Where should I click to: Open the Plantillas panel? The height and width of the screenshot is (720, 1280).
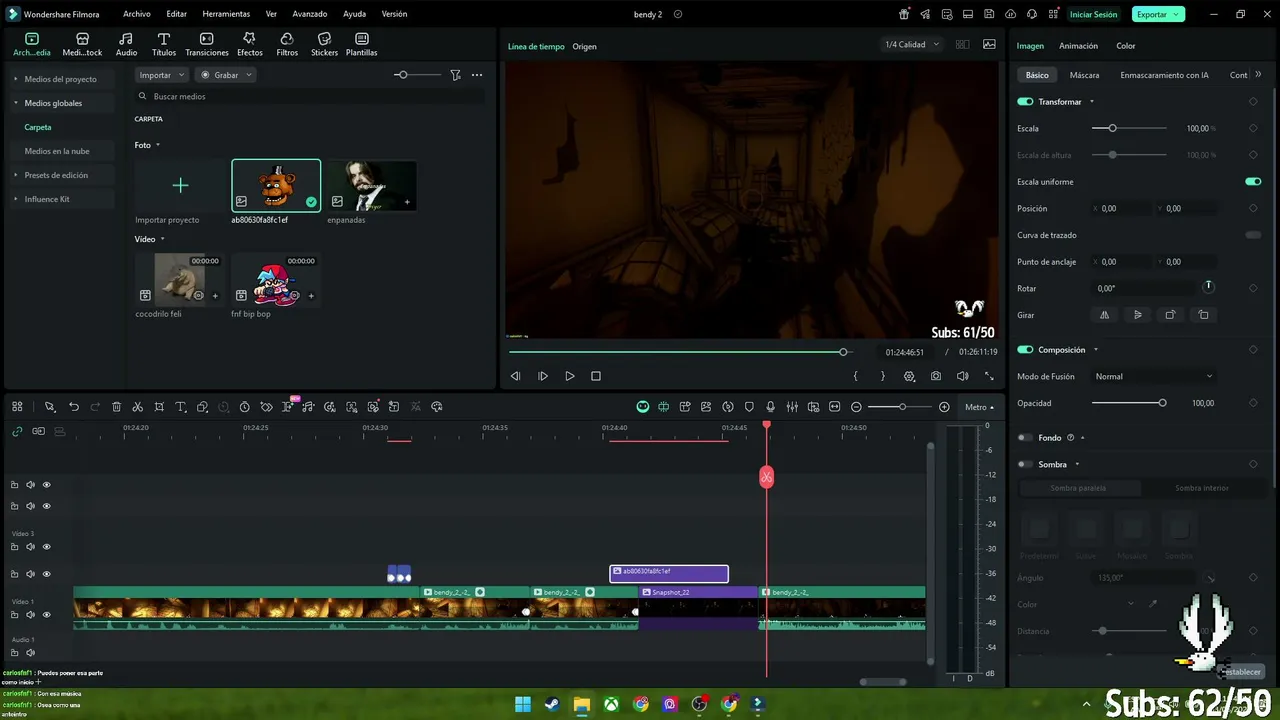coord(361,44)
